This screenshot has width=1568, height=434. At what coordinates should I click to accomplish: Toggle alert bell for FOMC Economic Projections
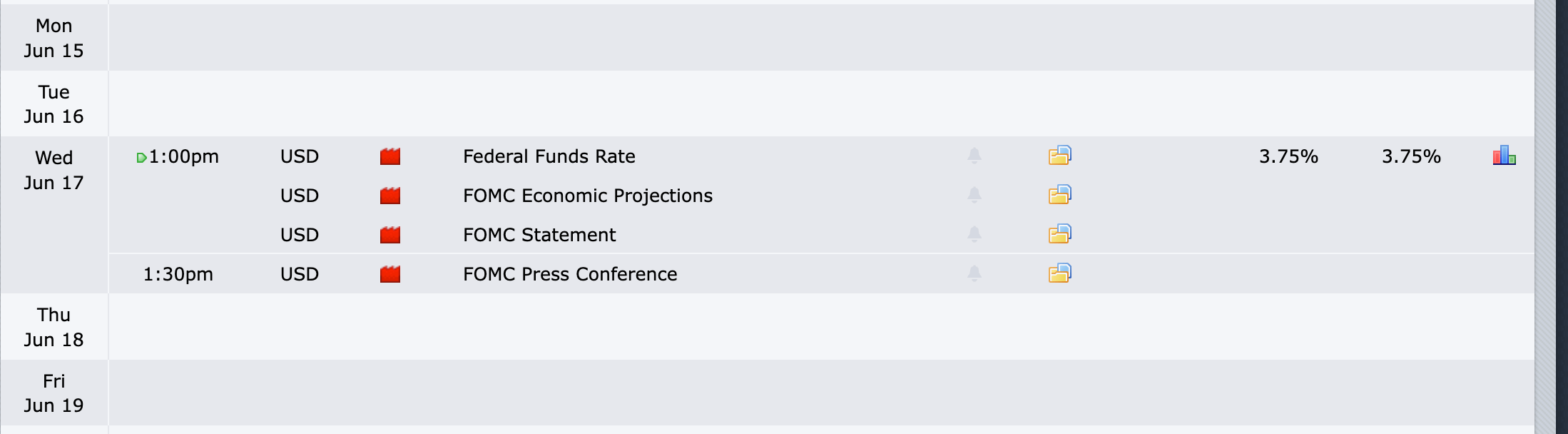click(974, 195)
